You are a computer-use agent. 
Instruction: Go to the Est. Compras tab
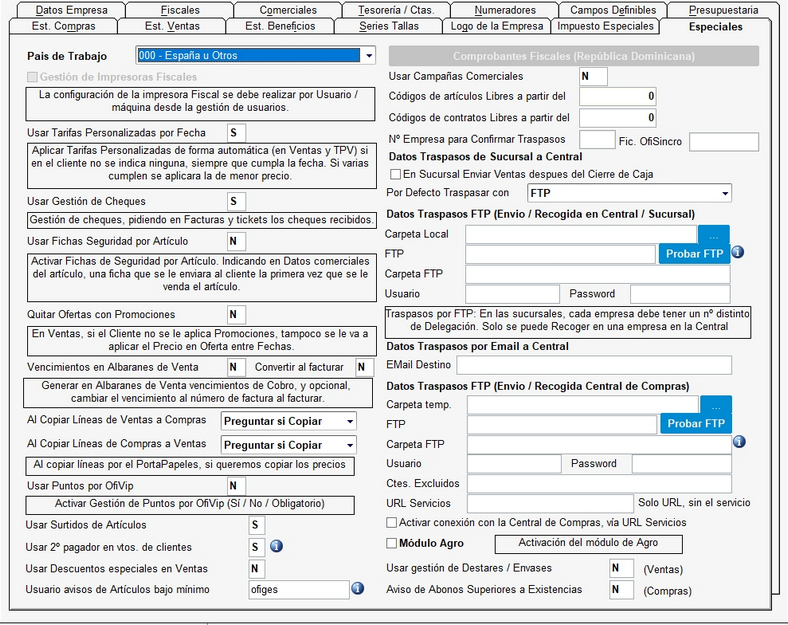point(63,26)
